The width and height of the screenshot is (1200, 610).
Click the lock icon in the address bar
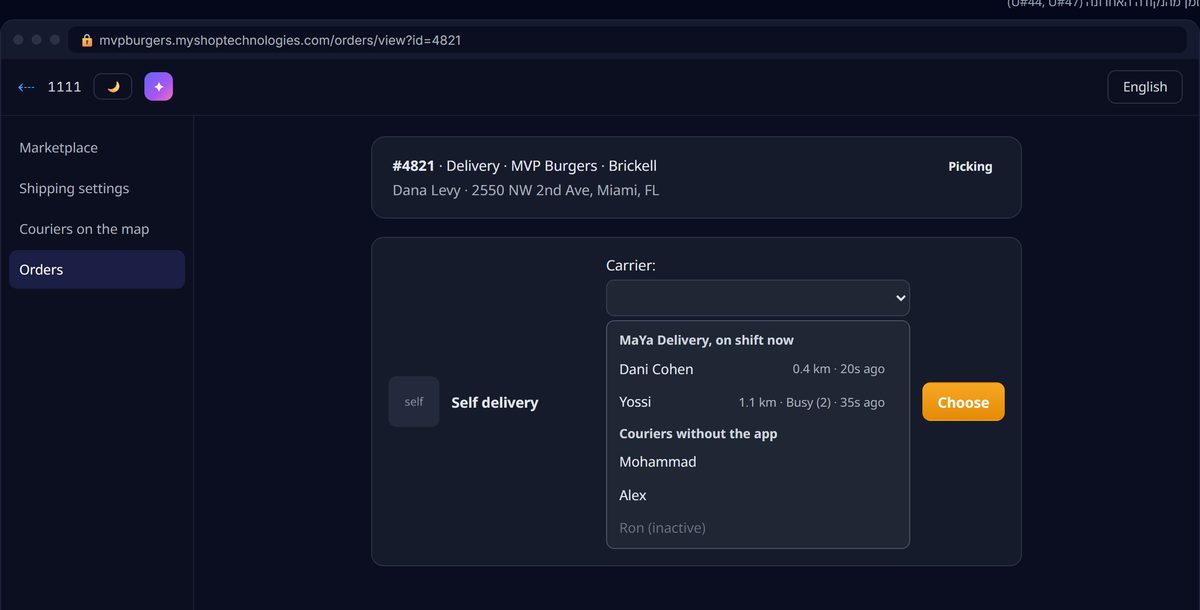coord(87,40)
